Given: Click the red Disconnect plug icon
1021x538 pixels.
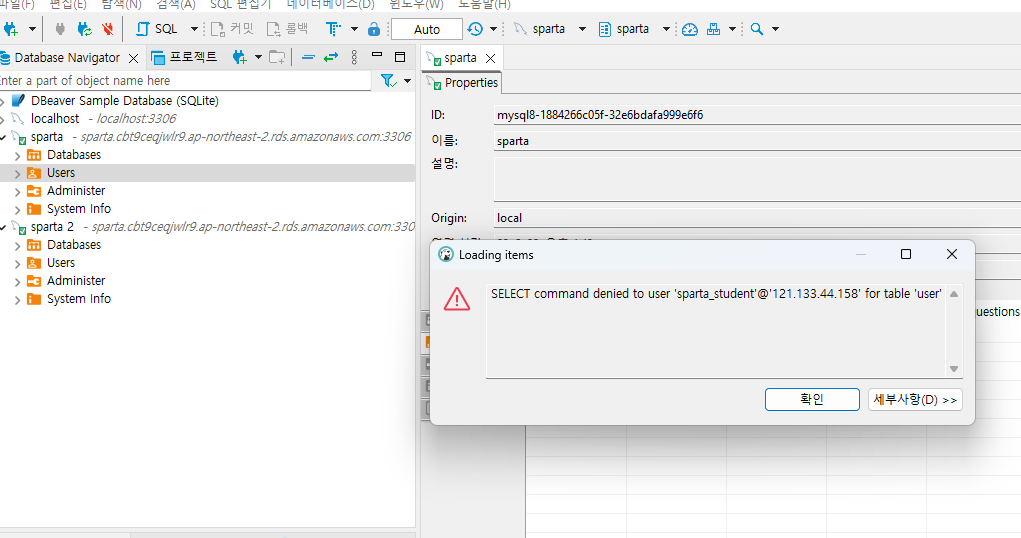Looking at the screenshot, I should point(107,29).
